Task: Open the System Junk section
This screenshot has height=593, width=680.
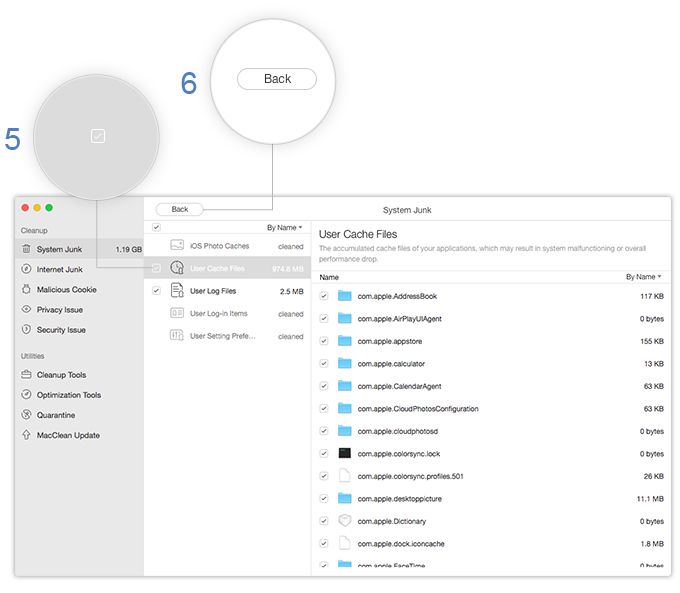Action: point(79,249)
